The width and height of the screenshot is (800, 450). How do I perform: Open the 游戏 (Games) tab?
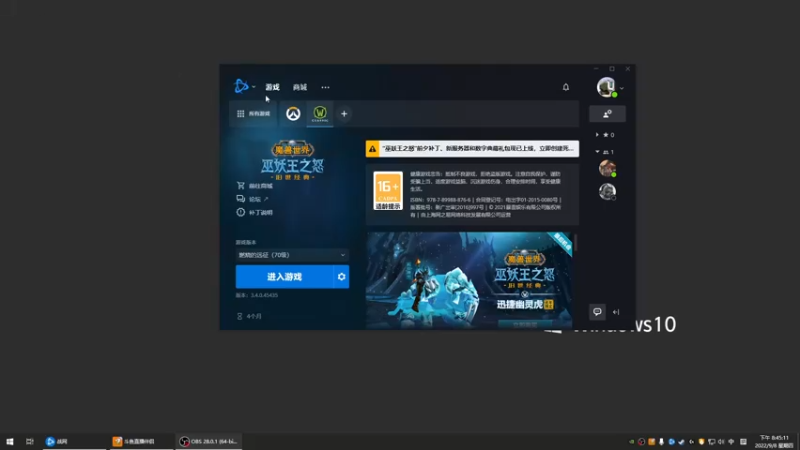[272, 87]
